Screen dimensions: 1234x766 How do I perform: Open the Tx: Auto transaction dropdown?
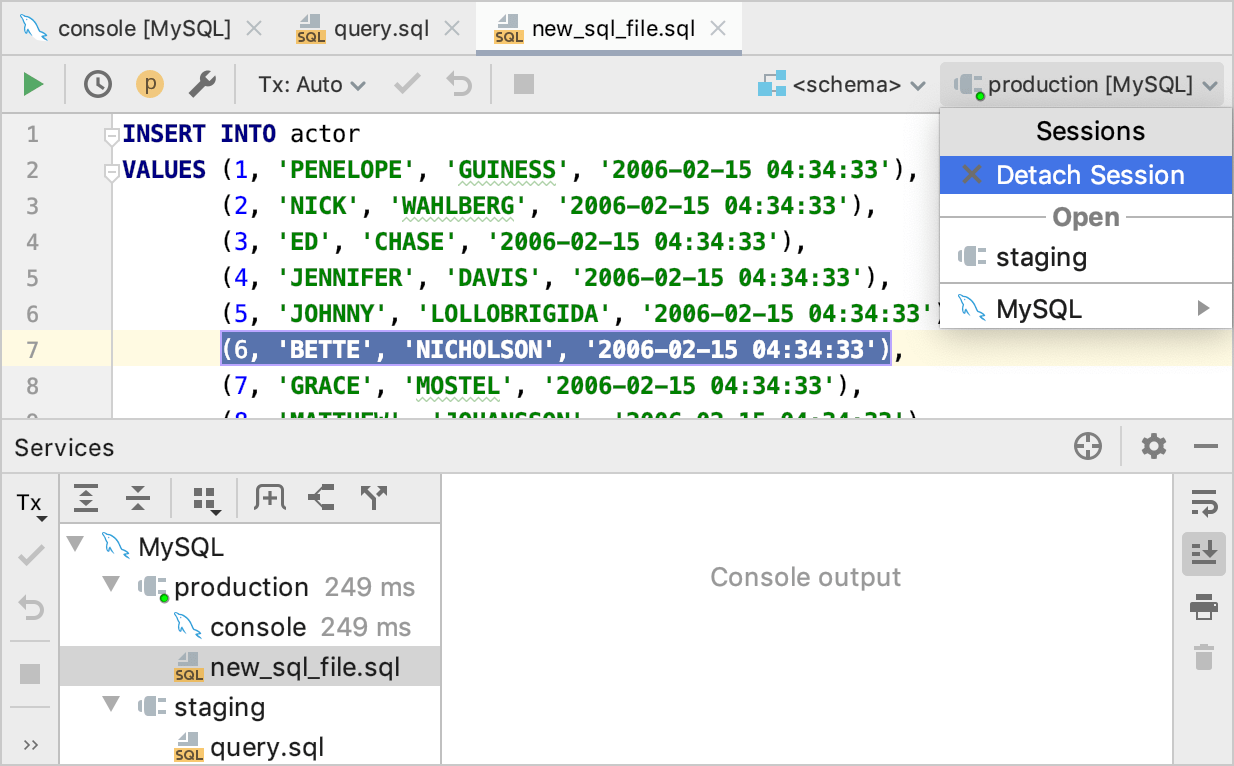coord(312,85)
